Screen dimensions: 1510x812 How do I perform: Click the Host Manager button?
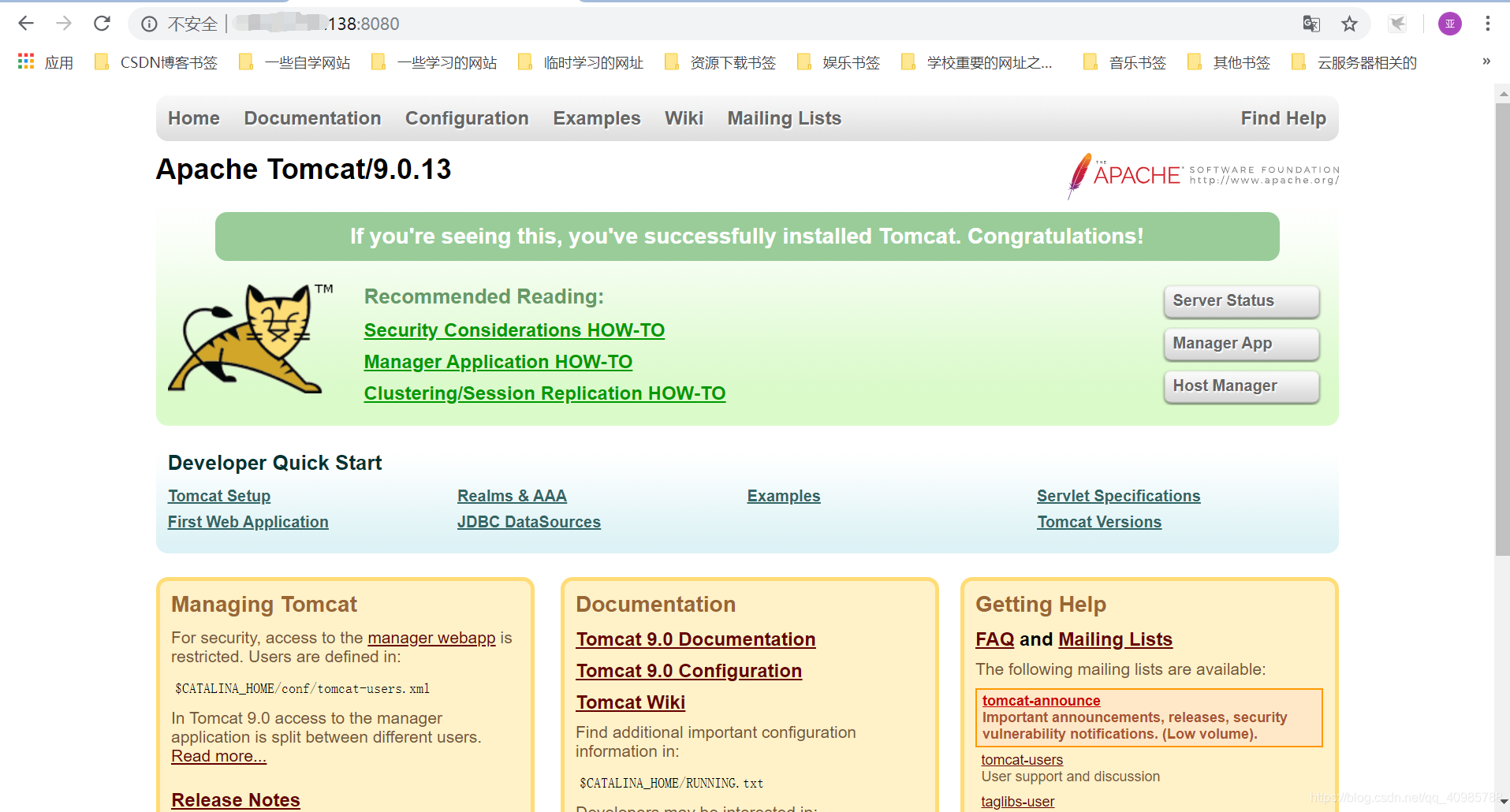coord(1241,386)
